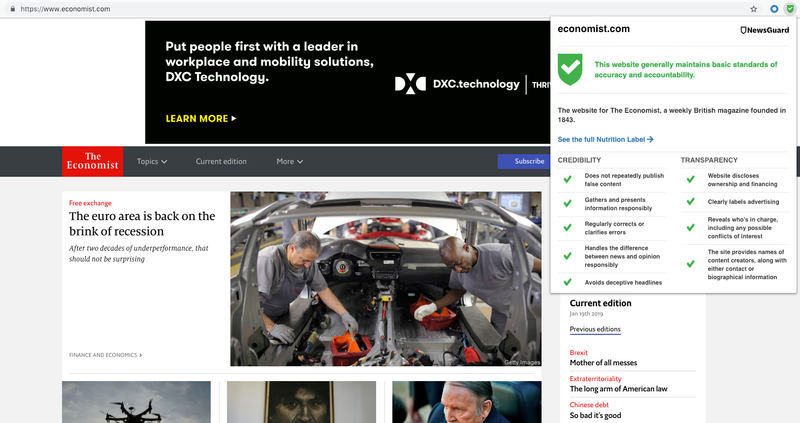Click the blue circle extension icon
The image size is (800, 423).
click(774, 9)
